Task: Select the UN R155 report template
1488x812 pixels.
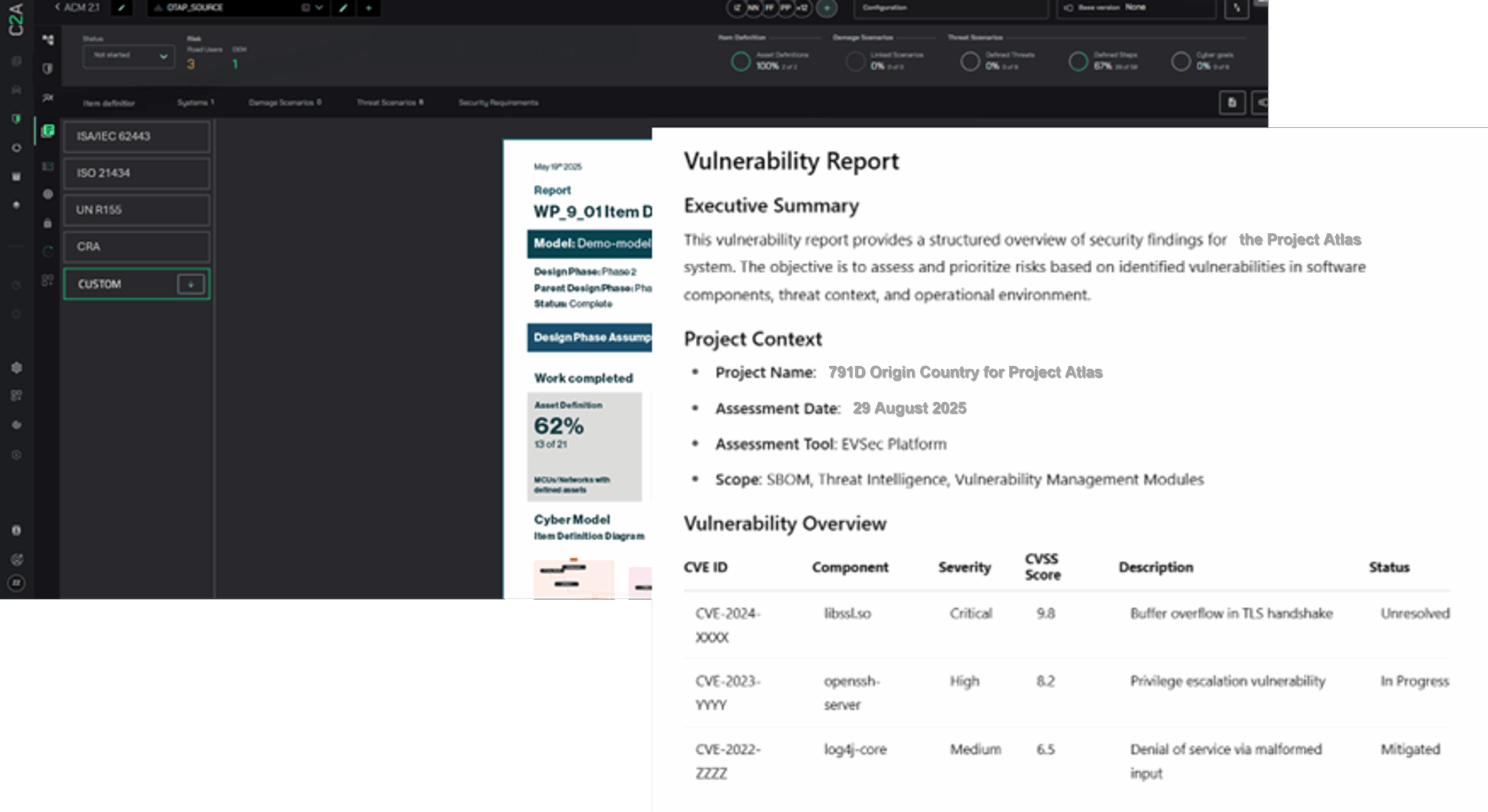Action: [x=137, y=210]
